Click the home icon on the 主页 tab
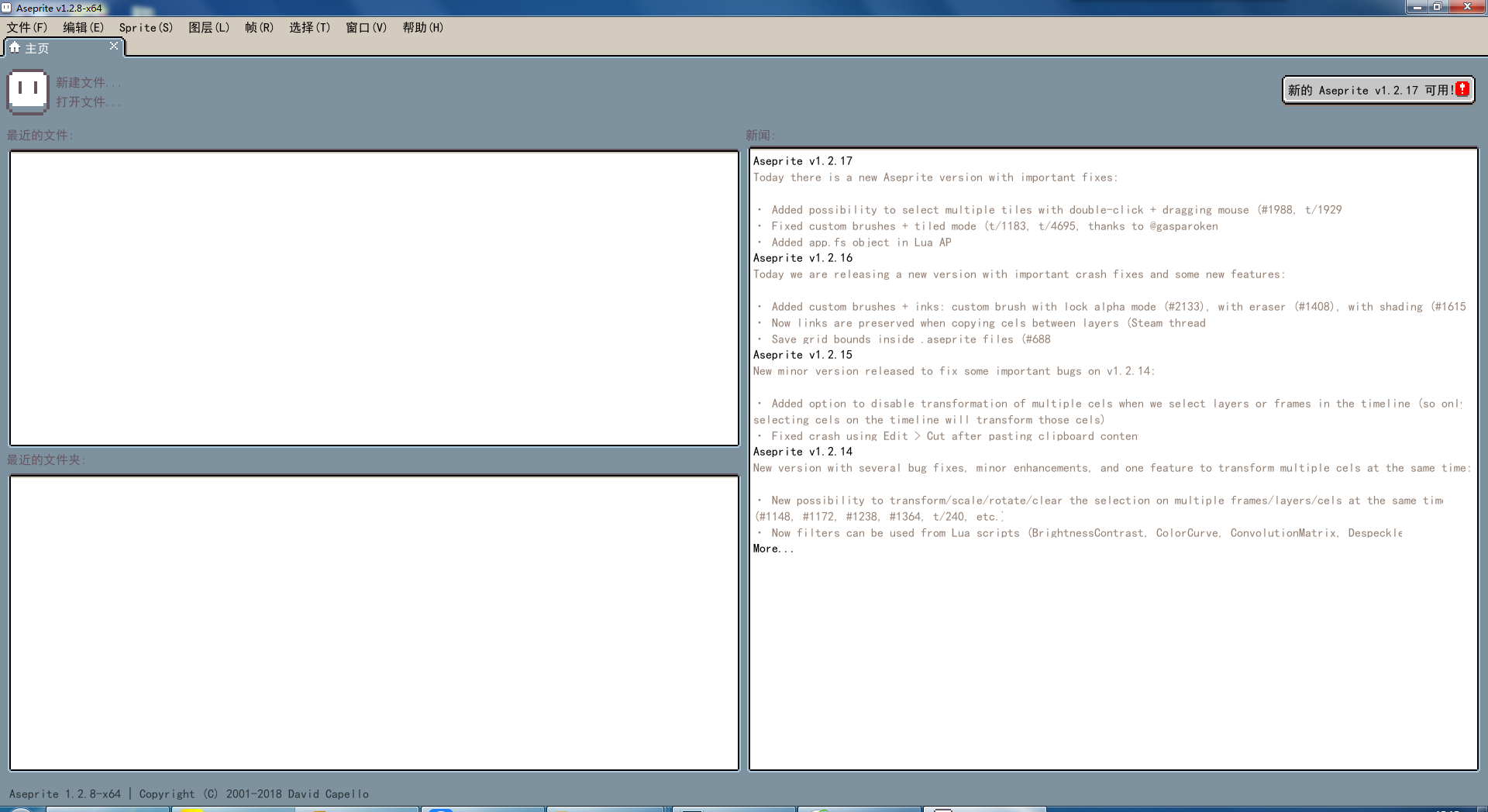1488x812 pixels. pos(15,47)
